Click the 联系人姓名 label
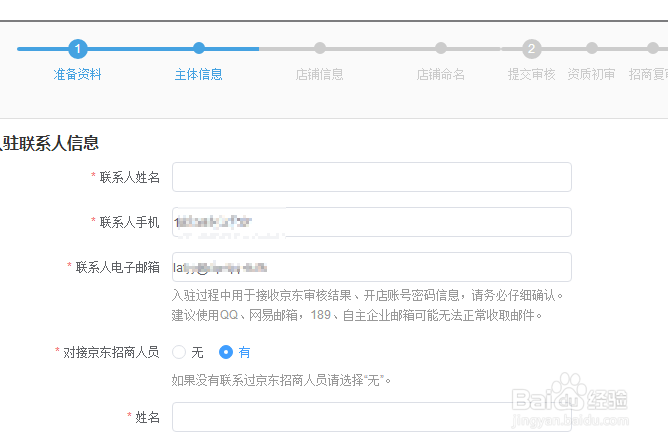668x444 pixels. pyautogui.click(x=130, y=177)
